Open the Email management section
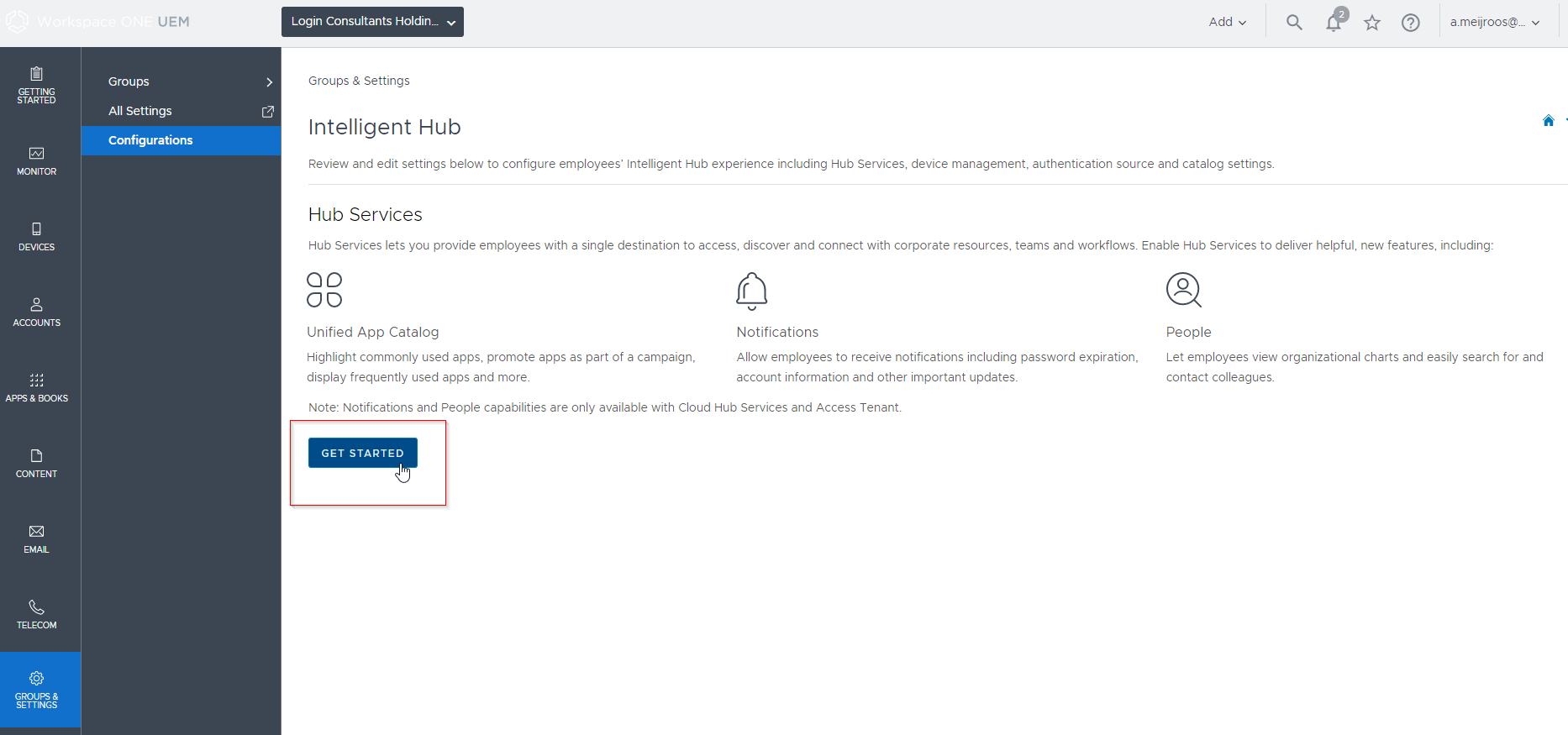Viewport: 1568px width, 735px height. (x=36, y=538)
